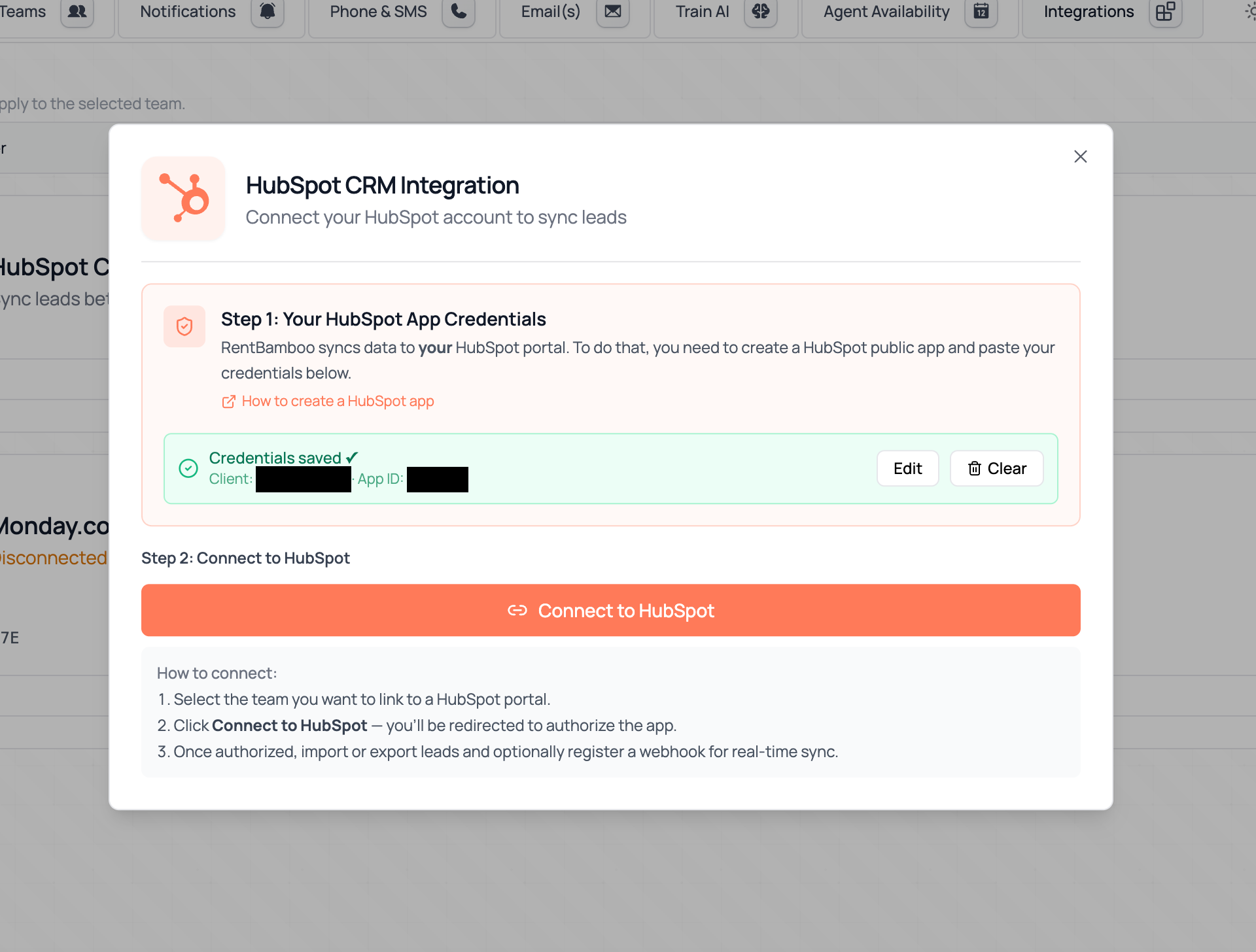
Task: Click the Step 2: Connect to HubSpot heading
Action: pos(245,558)
